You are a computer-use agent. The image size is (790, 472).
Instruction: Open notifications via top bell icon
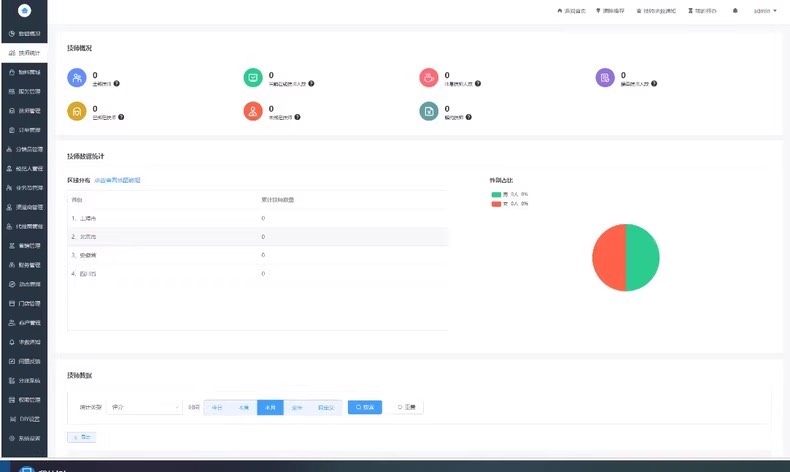coord(735,11)
